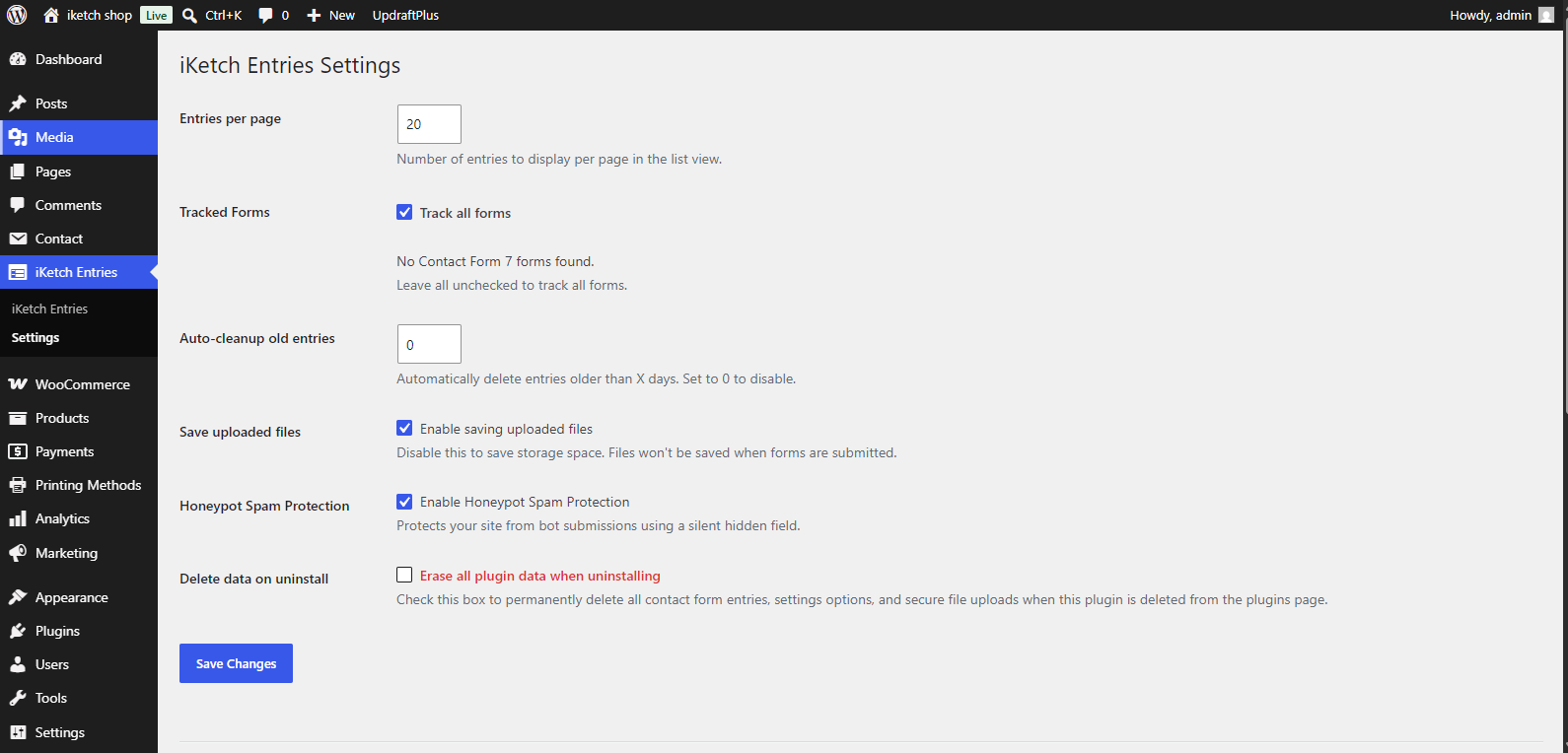Uncheck the Track all forms checkbox
This screenshot has height=753, width=1568.
click(404, 212)
